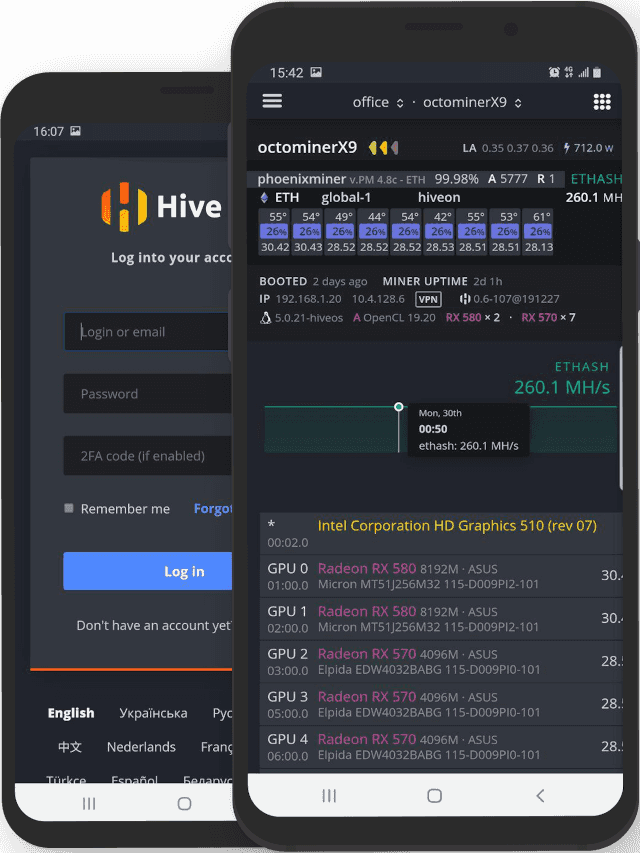This screenshot has height=853, width=640.
Task: Click the Login or email field
Action: [x=147, y=331]
